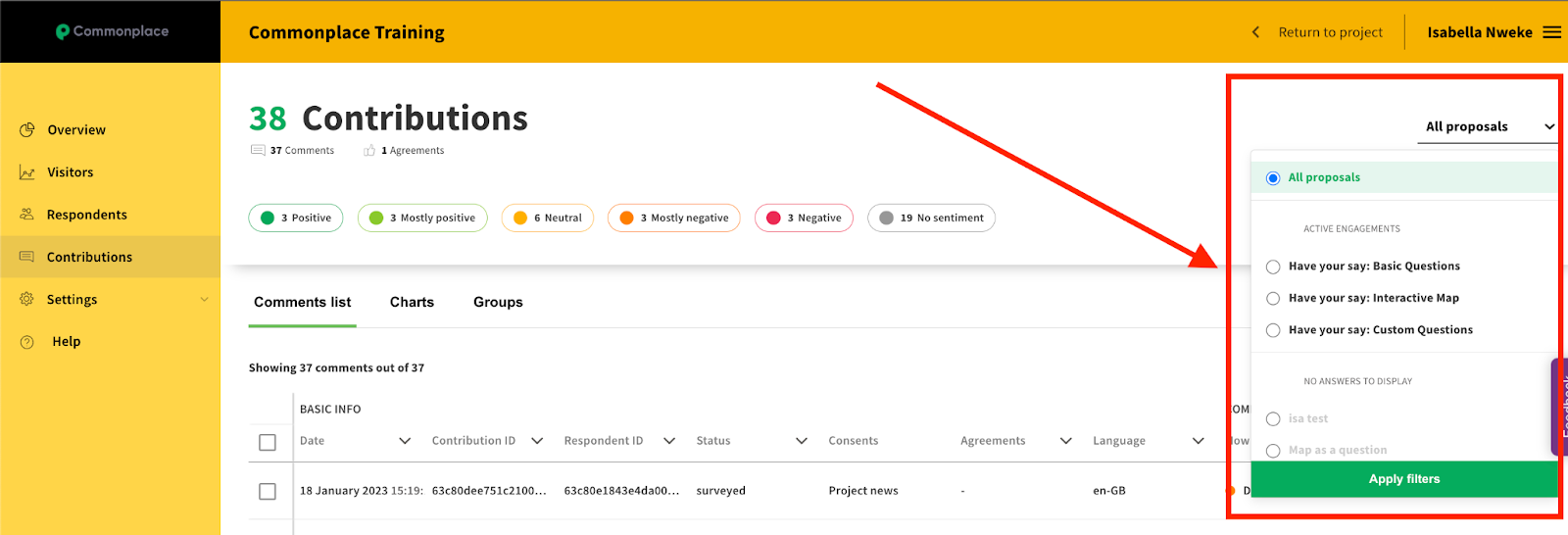1568x535 pixels.
Task: Filter by 19 No sentiment chip
Action: [931, 218]
